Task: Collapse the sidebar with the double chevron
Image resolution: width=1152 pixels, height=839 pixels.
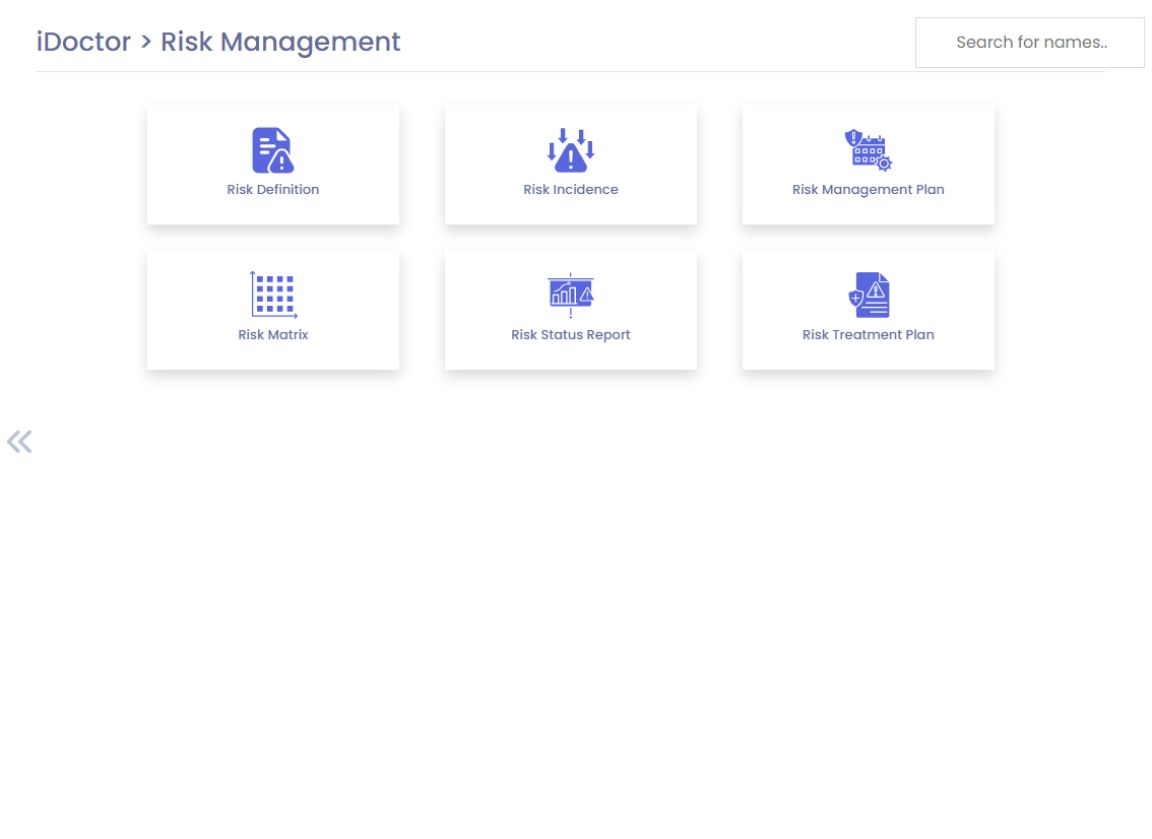Action: click(x=19, y=441)
